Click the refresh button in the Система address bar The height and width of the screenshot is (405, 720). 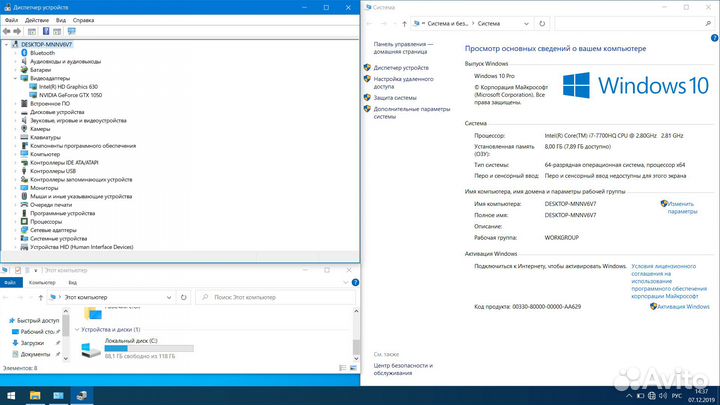pyautogui.click(x=542, y=23)
